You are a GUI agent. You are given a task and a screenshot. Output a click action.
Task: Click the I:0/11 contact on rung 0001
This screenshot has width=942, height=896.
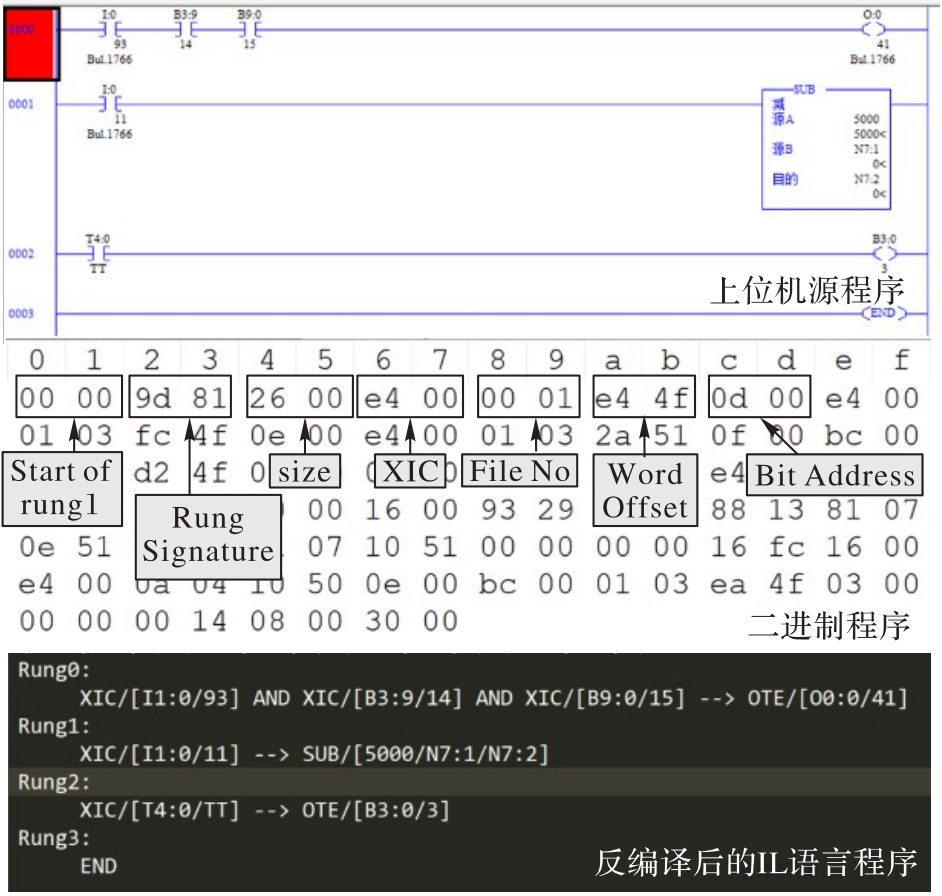click(x=109, y=103)
